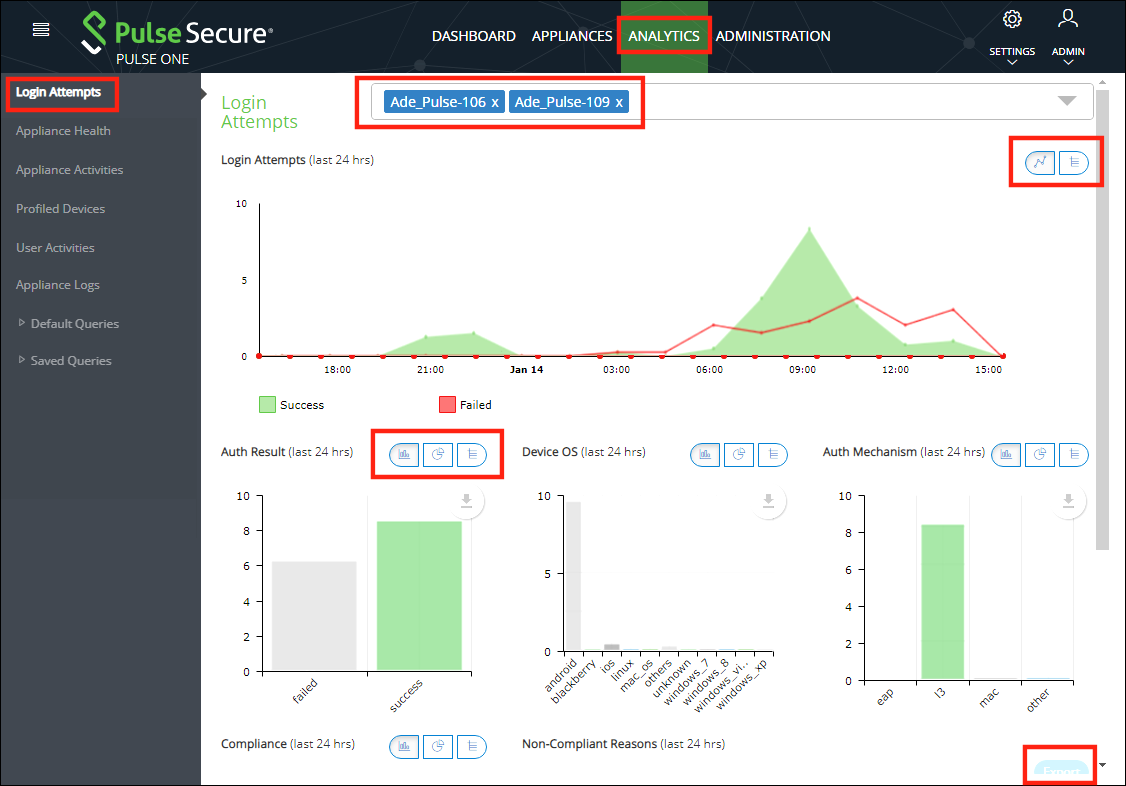The image size is (1126, 786).
Task: Click the bar chart icon for Compliance
Action: 403,746
